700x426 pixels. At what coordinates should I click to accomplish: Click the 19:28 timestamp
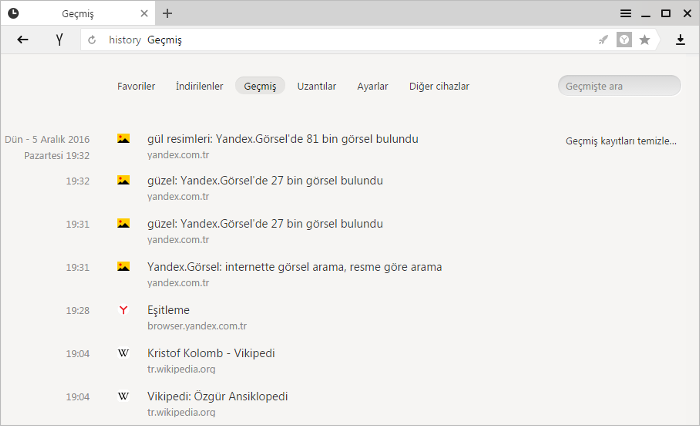78,310
